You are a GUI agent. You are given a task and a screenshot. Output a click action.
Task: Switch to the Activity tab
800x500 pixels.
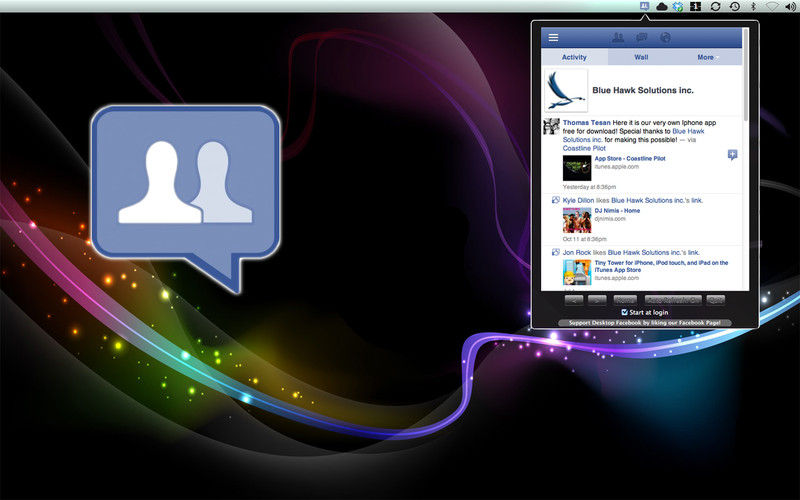[x=574, y=57]
